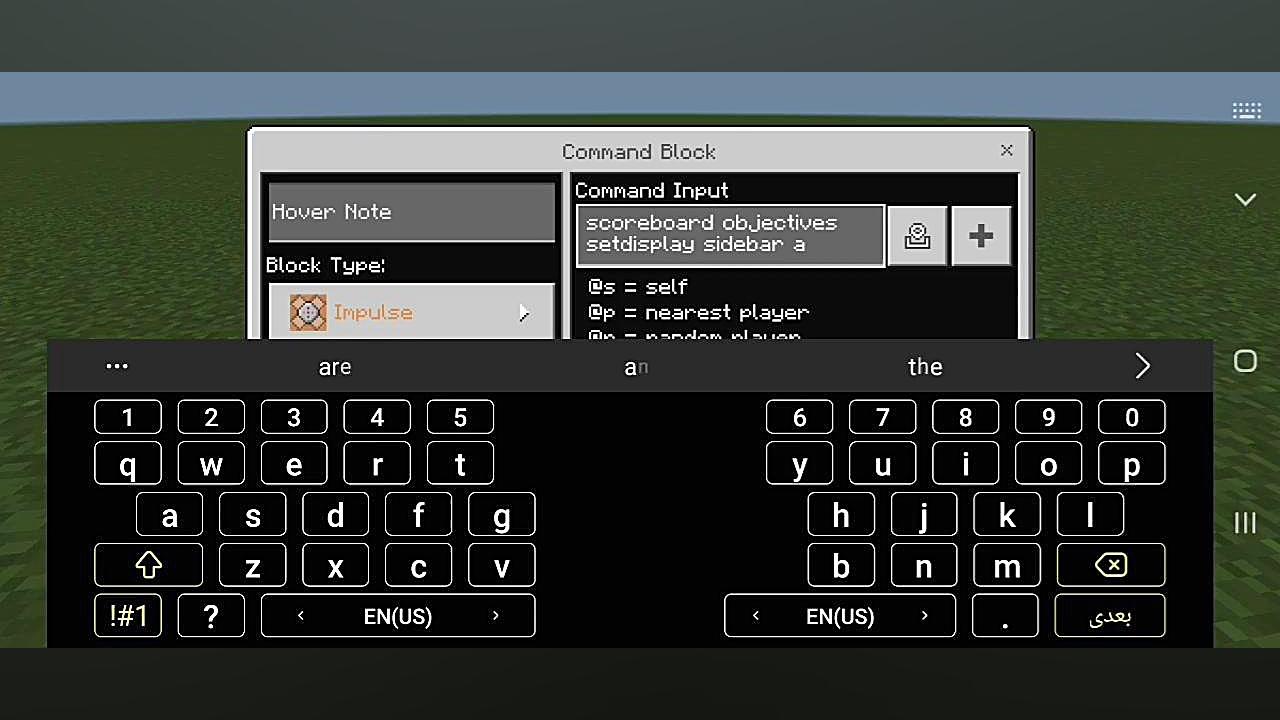The width and height of the screenshot is (1280, 720).
Task: Tap the right EN(US) spacebar
Action: tap(840, 616)
